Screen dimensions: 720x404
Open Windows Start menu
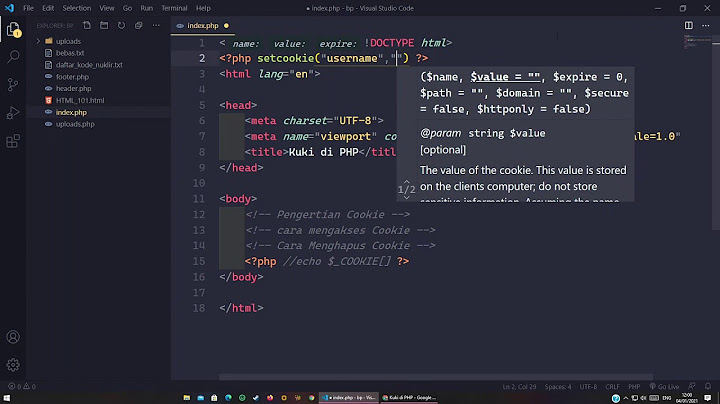(x=7, y=398)
